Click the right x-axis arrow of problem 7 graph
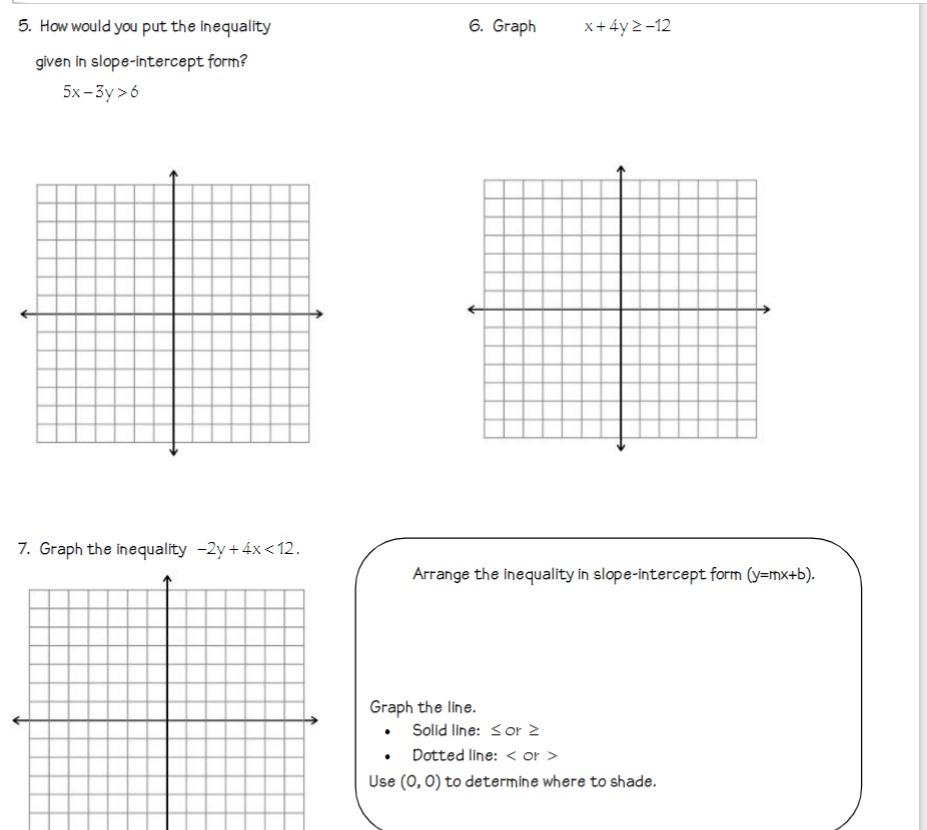Screen dimensions: 927x830 [314, 720]
